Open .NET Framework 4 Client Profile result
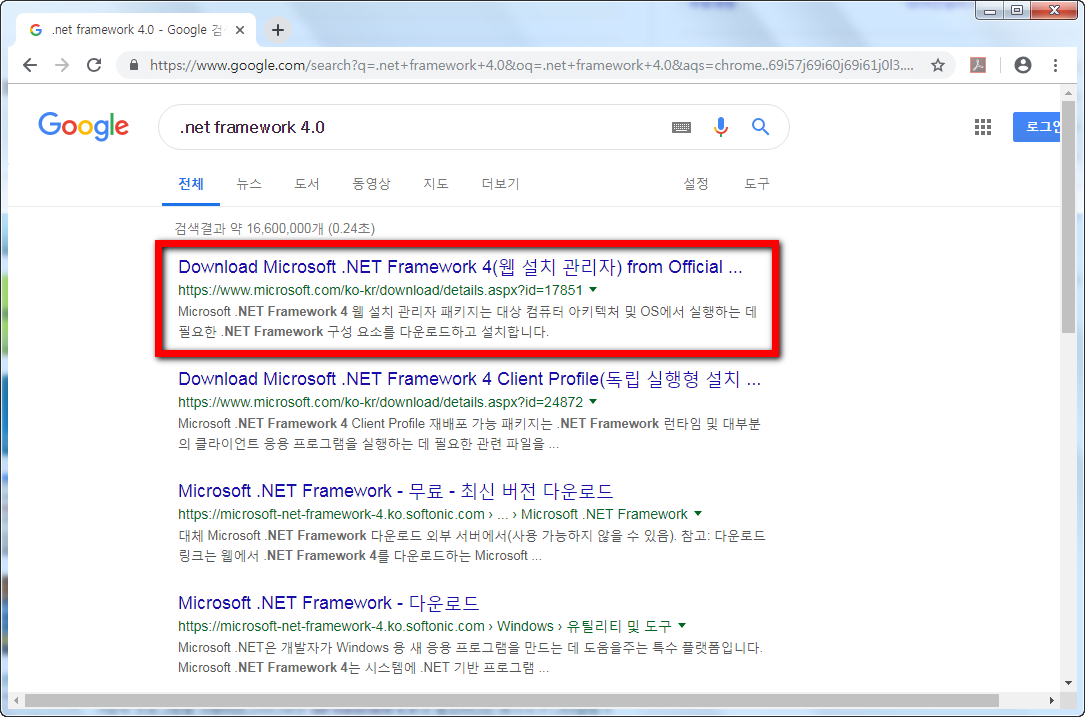1085x717 pixels. (469, 379)
